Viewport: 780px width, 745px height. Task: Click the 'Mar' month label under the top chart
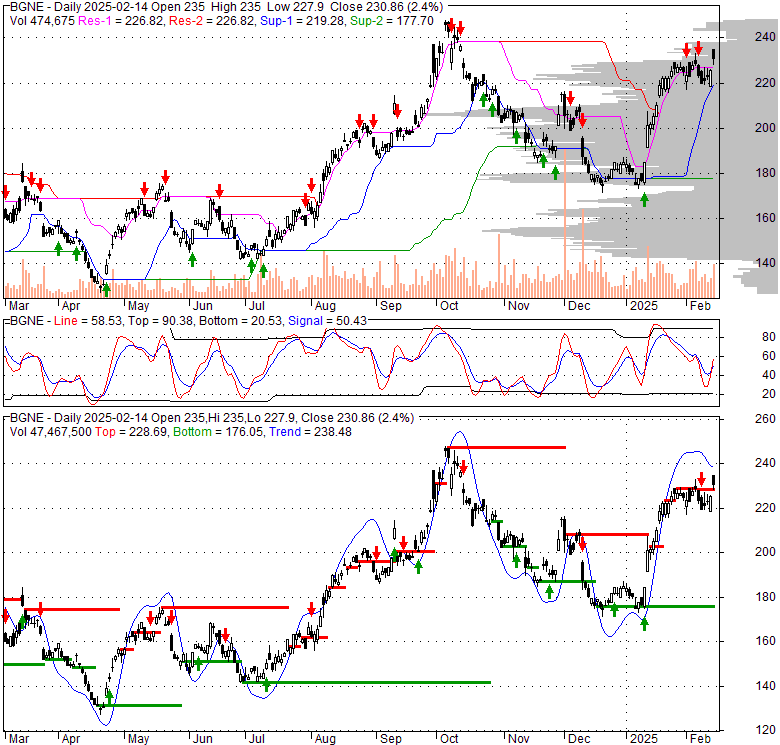(19, 306)
